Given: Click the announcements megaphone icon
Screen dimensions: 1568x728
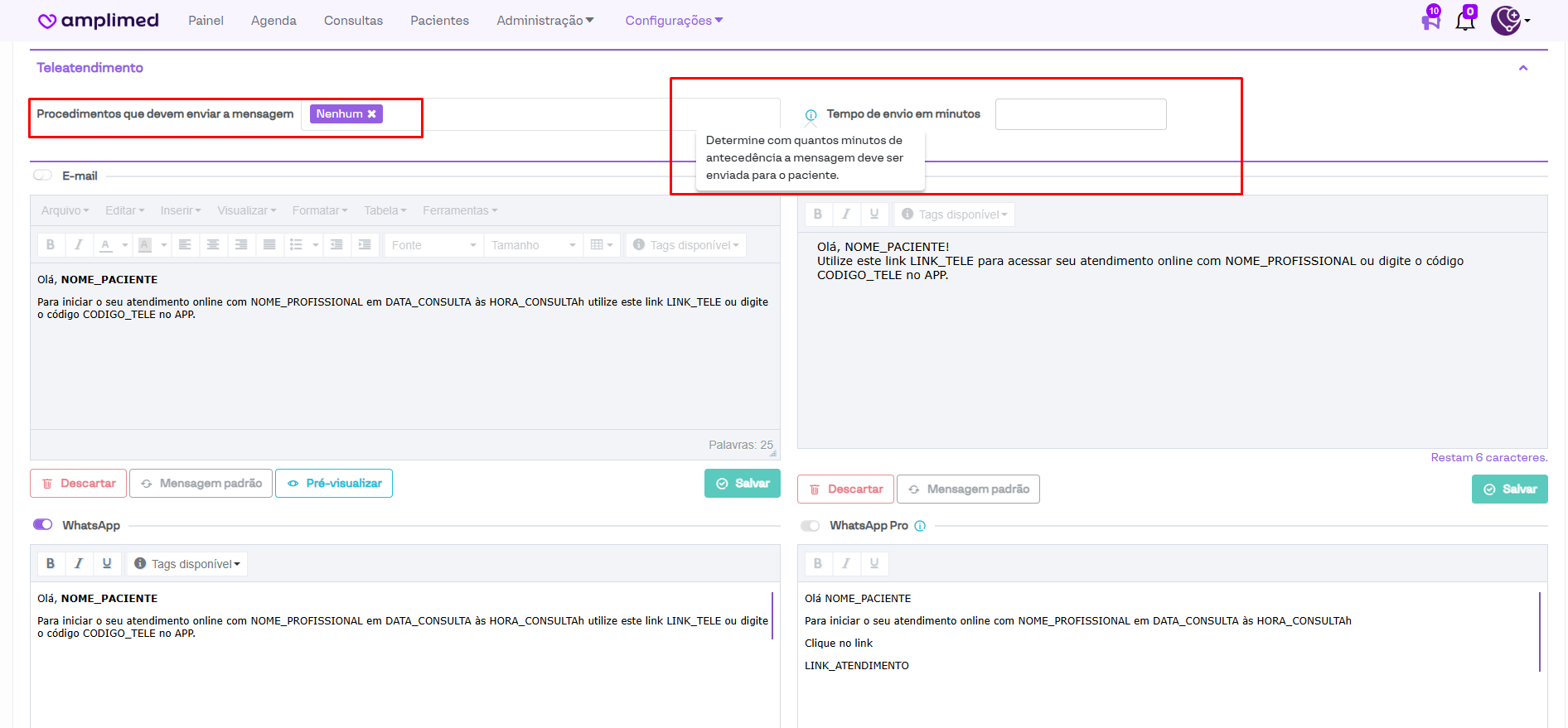Looking at the screenshot, I should pos(1430,21).
